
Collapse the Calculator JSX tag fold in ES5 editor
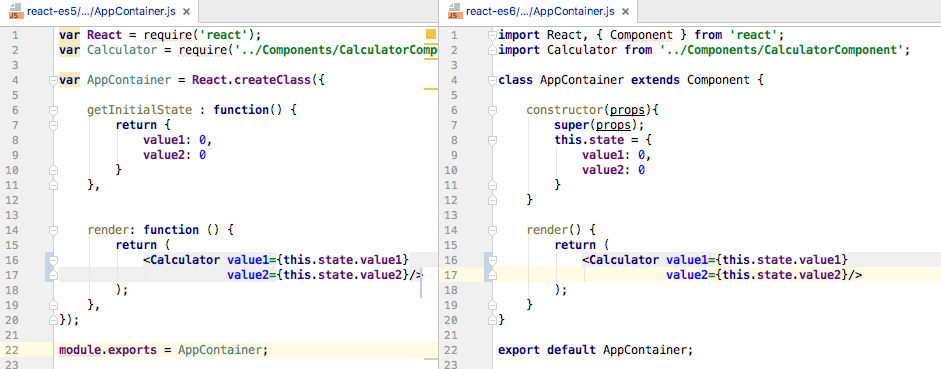53,260
